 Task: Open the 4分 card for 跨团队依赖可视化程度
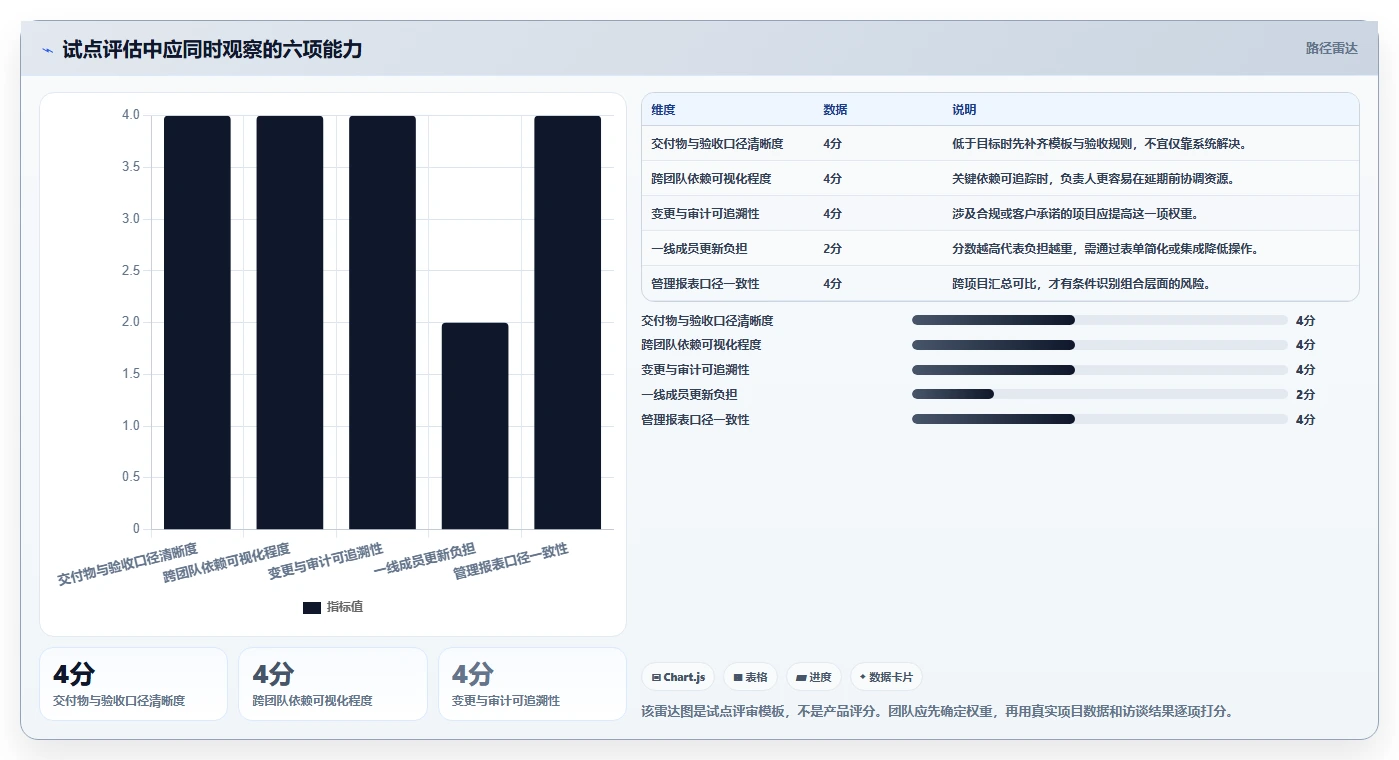pos(333,684)
